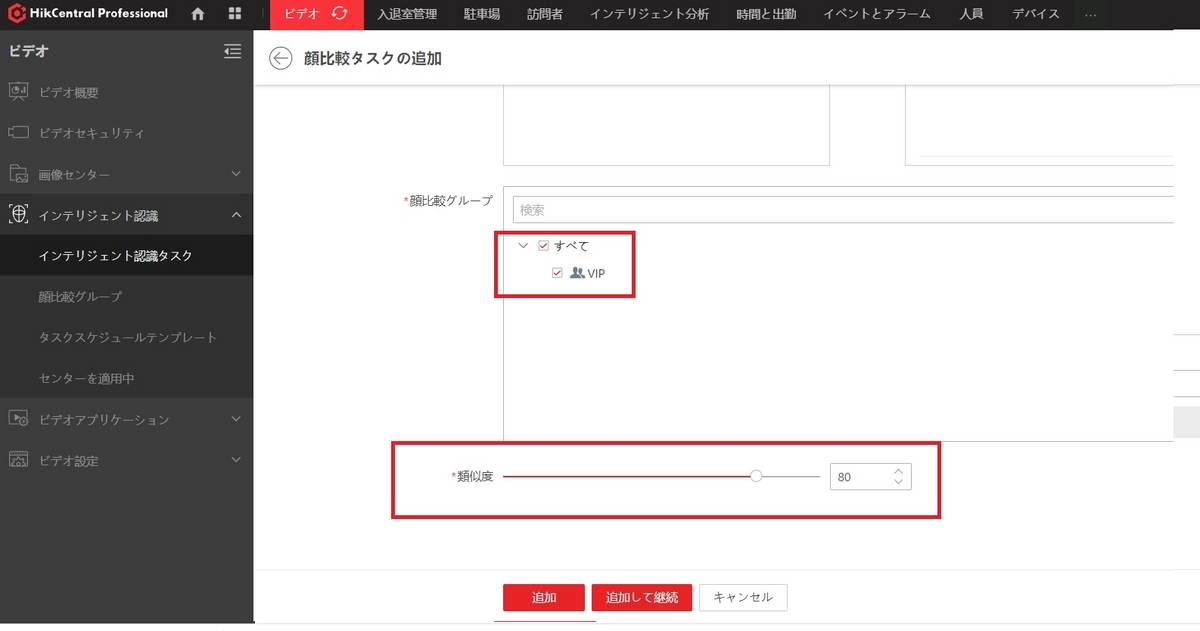Select インテリジェント認識タスク in sidebar

[x=126, y=256]
